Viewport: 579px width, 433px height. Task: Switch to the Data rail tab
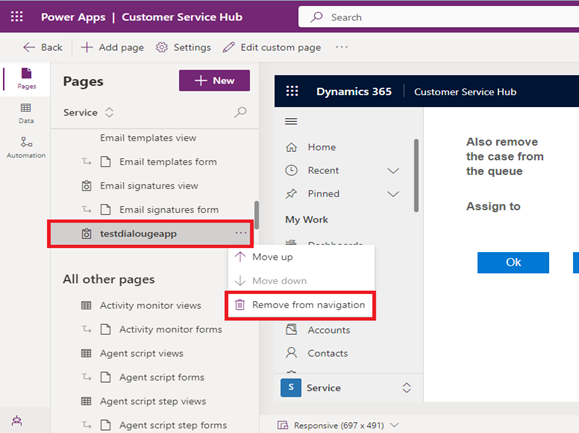(x=26, y=113)
